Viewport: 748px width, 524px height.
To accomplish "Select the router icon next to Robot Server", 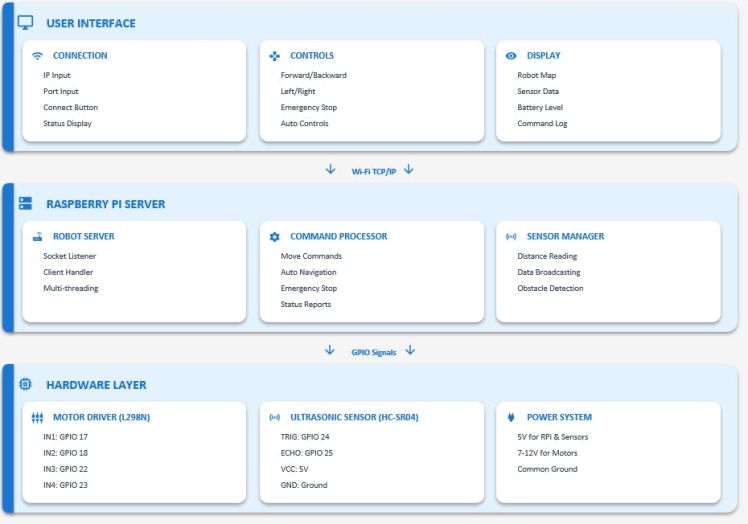I will pos(37,237).
